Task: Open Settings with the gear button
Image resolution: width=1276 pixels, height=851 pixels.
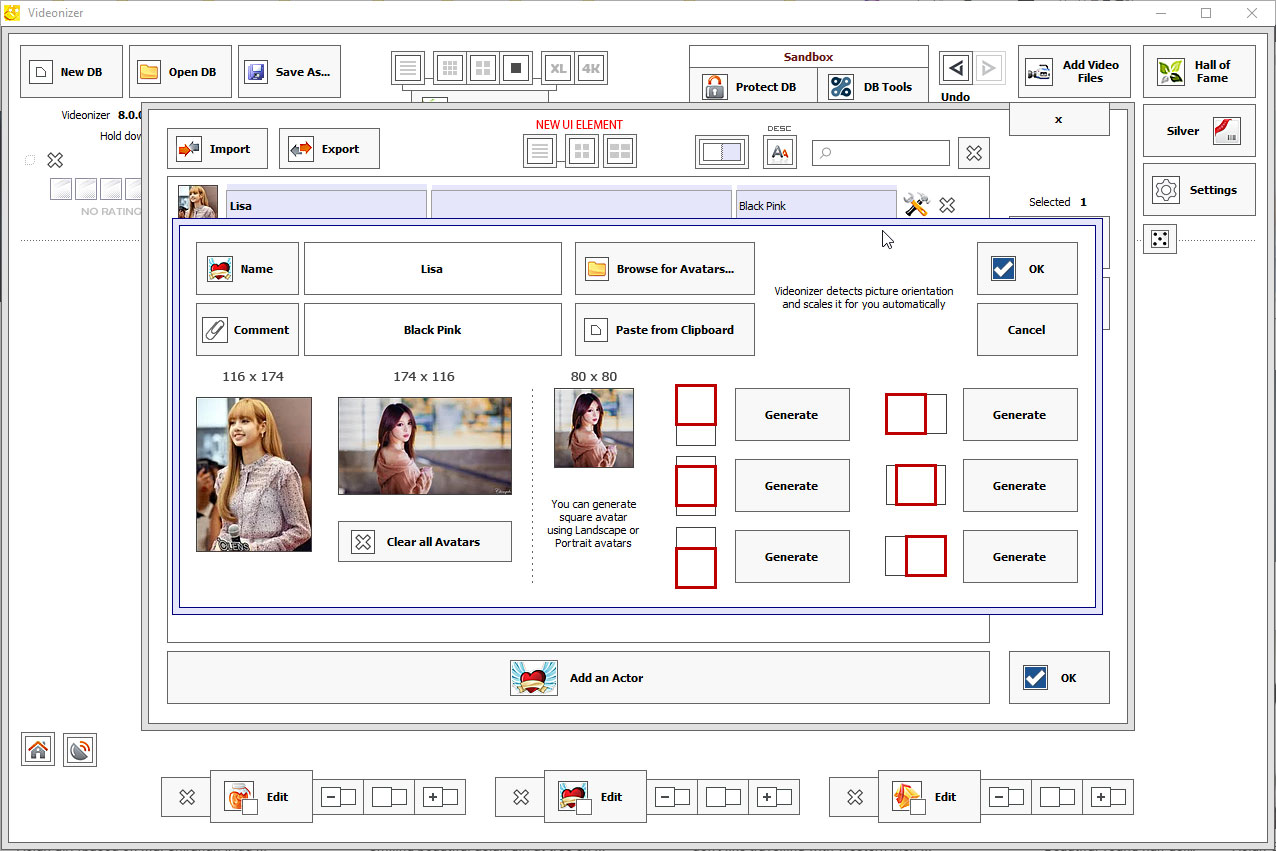Action: point(1199,190)
